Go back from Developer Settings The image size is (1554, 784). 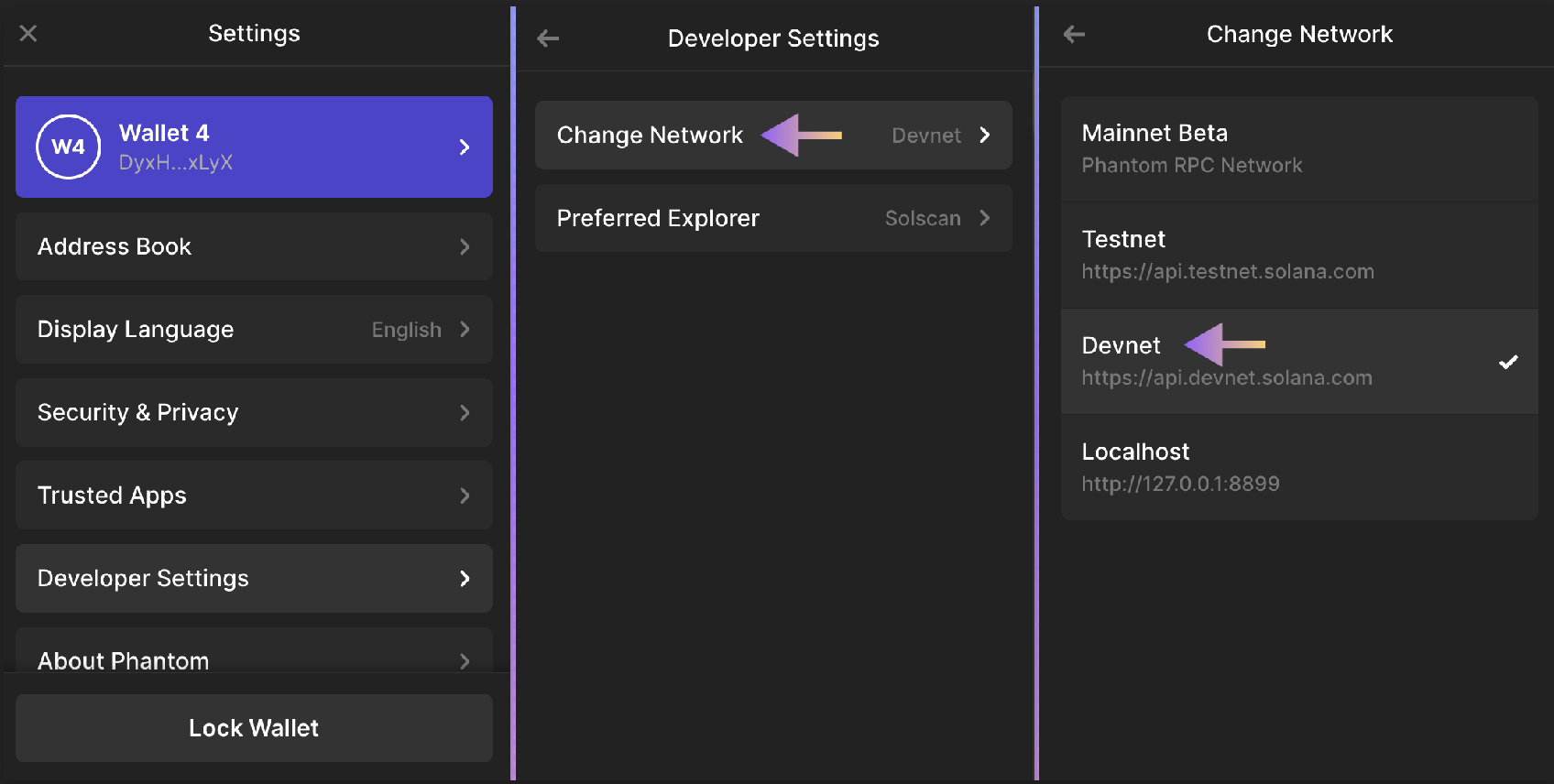tap(548, 38)
